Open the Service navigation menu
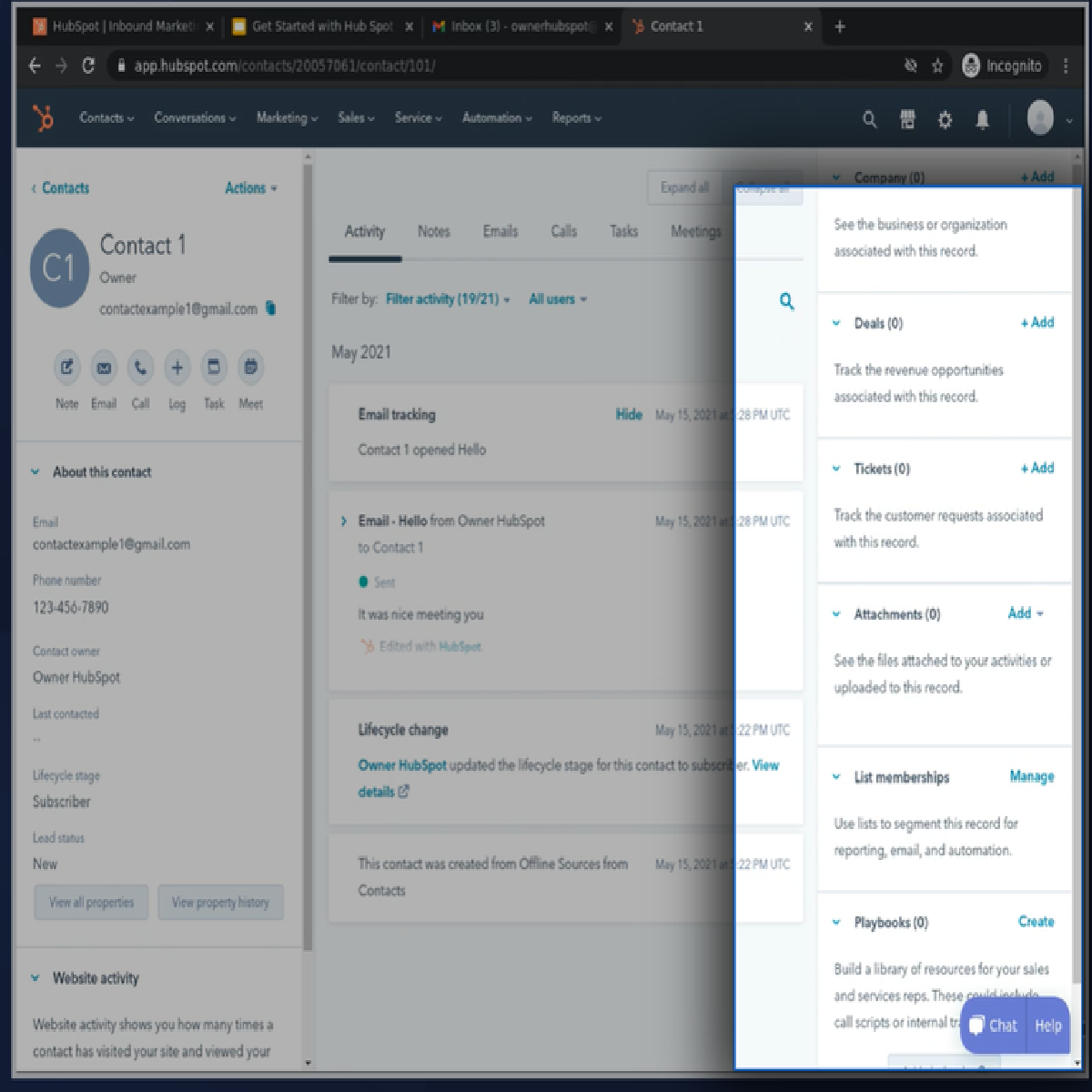 click(x=419, y=118)
